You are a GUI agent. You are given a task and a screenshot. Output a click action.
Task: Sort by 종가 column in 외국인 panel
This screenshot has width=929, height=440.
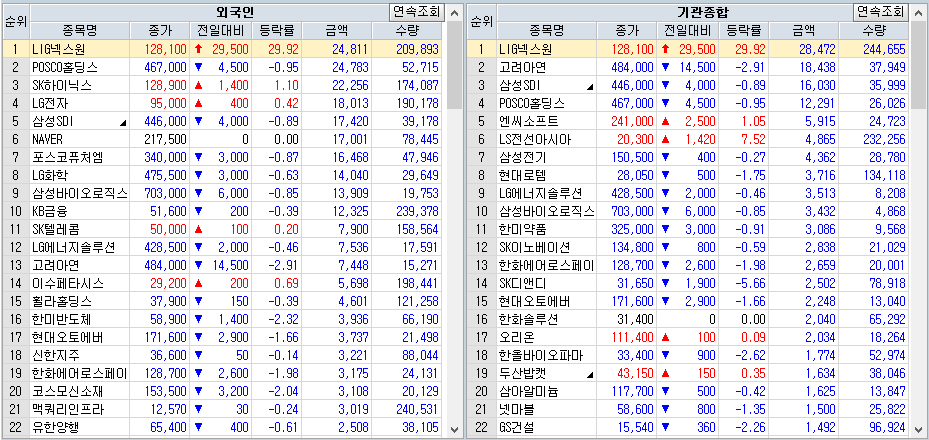click(x=162, y=31)
